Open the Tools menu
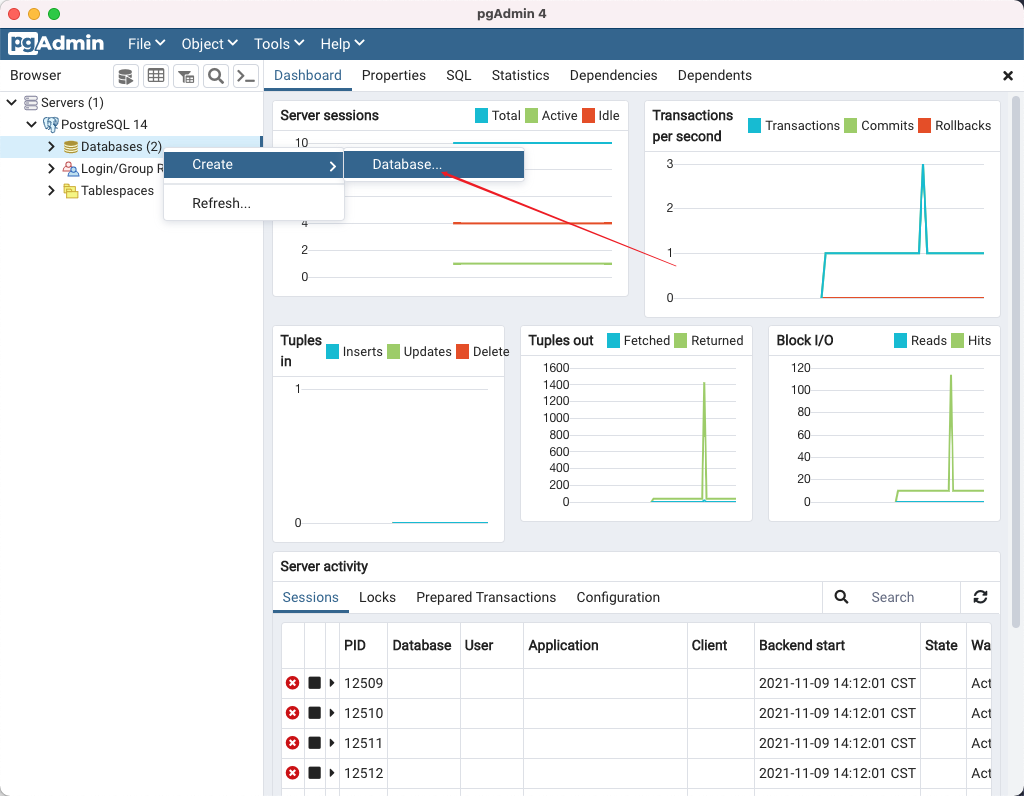1024x796 pixels. [279, 44]
